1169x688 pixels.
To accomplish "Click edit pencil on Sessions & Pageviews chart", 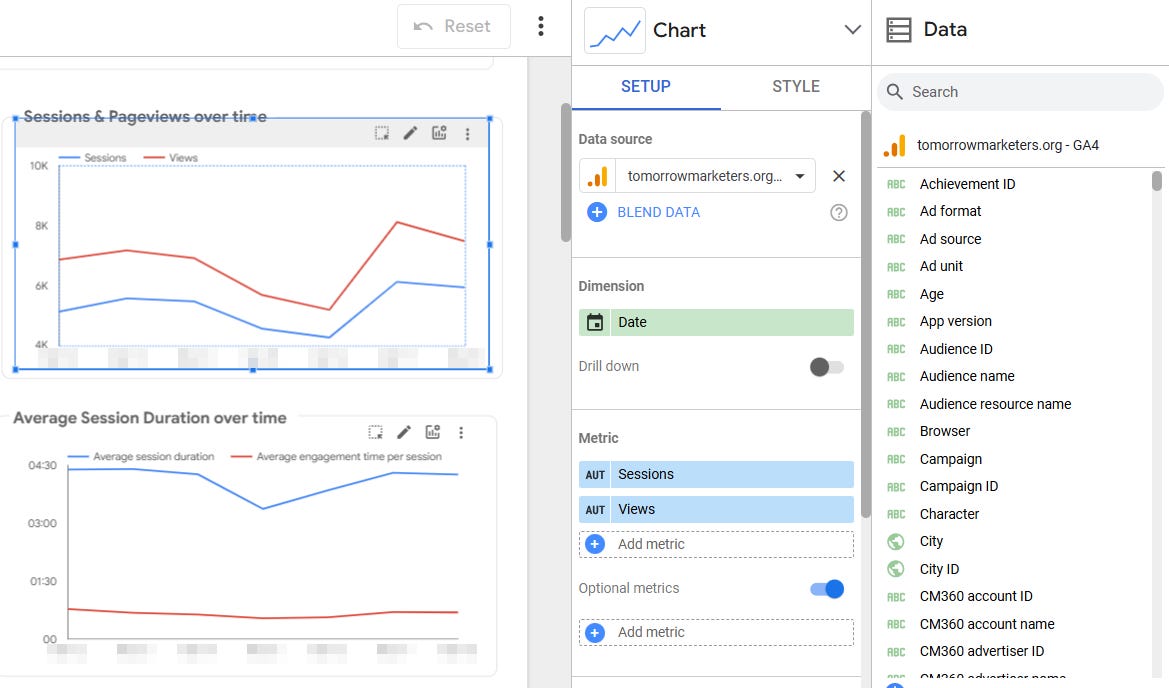I will click(x=410, y=133).
